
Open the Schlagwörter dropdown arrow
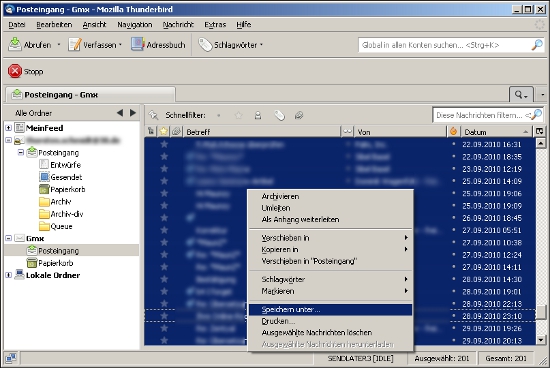pyautogui.click(x=261, y=45)
